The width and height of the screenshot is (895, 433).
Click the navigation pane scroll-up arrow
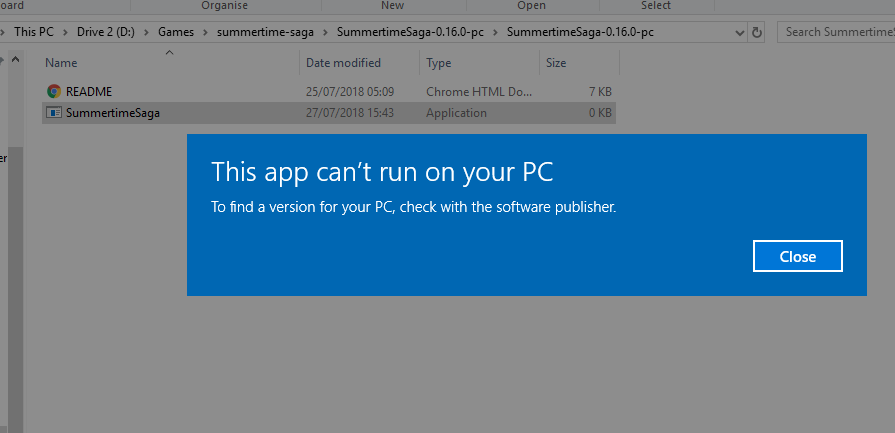tap(15, 62)
